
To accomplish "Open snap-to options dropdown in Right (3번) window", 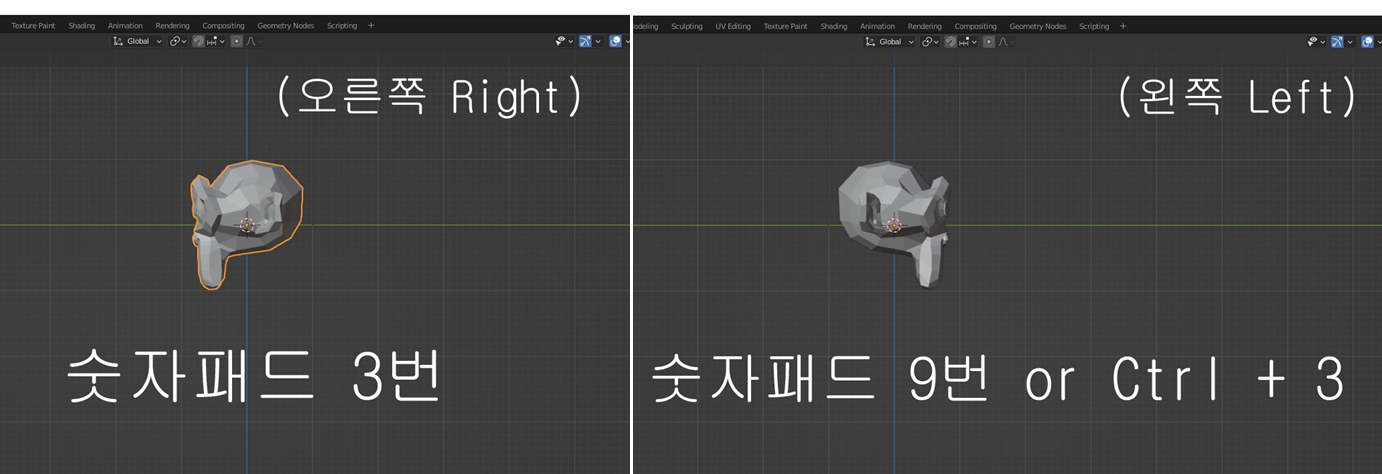I will tap(215, 41).
